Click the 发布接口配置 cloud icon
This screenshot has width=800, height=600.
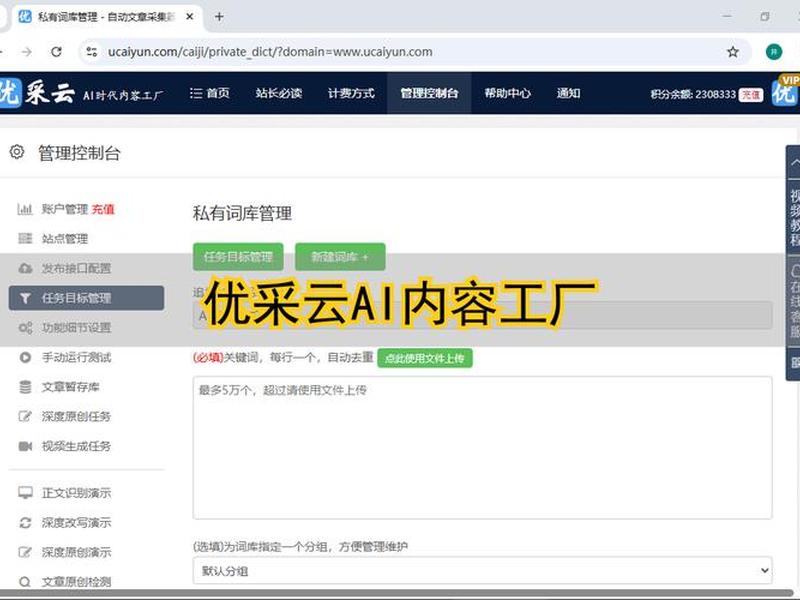coord(25,268)
